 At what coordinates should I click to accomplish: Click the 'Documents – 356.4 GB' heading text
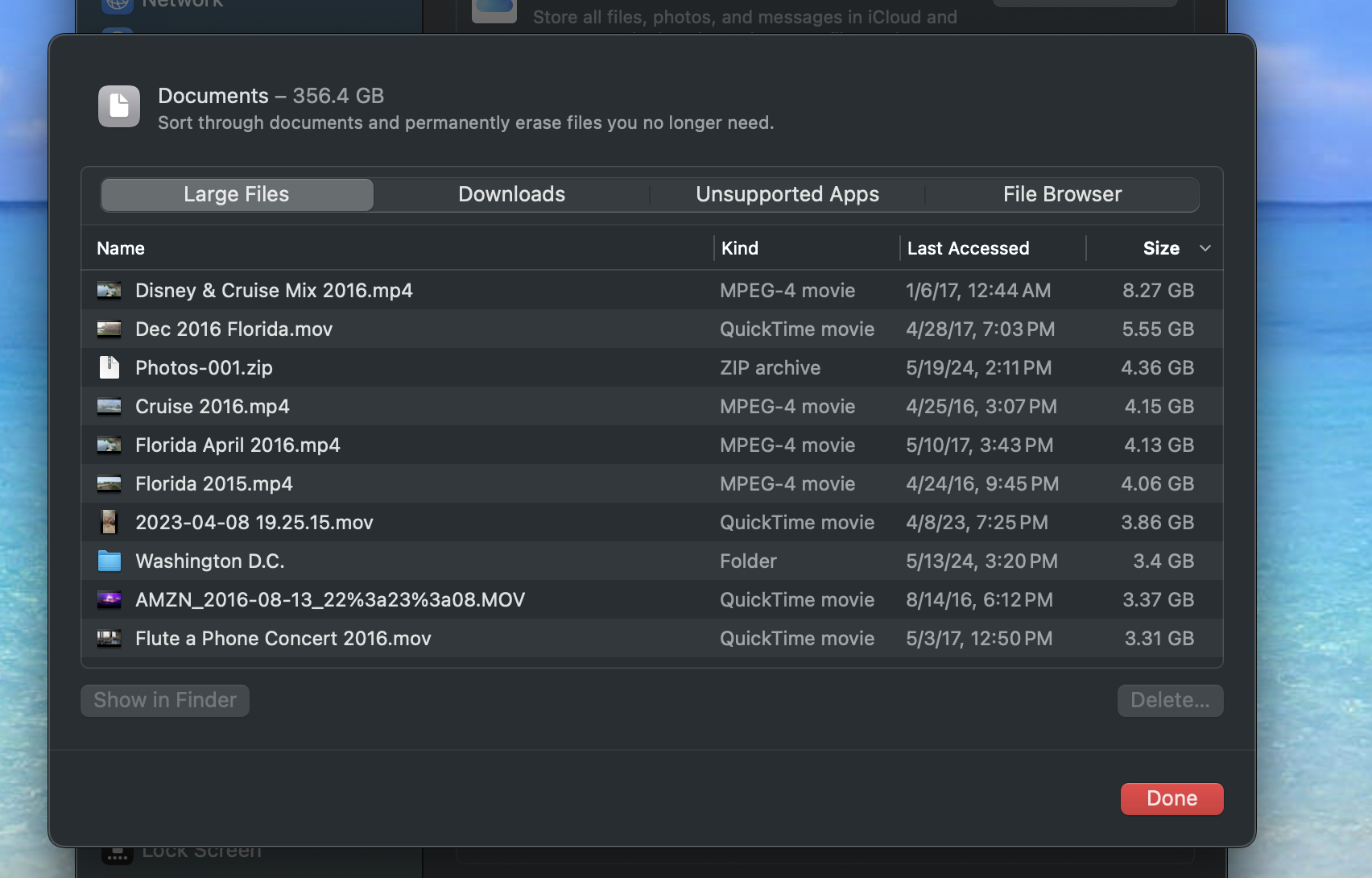tap(271, 96)
